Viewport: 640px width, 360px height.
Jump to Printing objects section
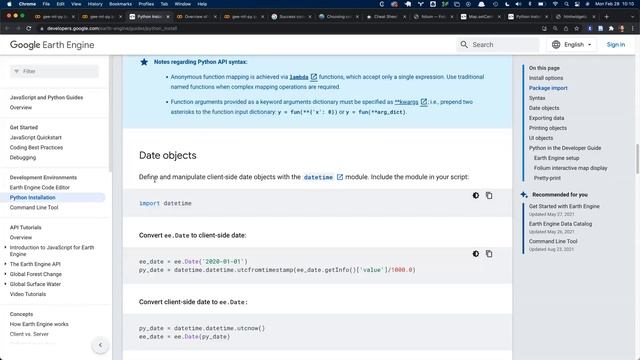coord(548,128)
